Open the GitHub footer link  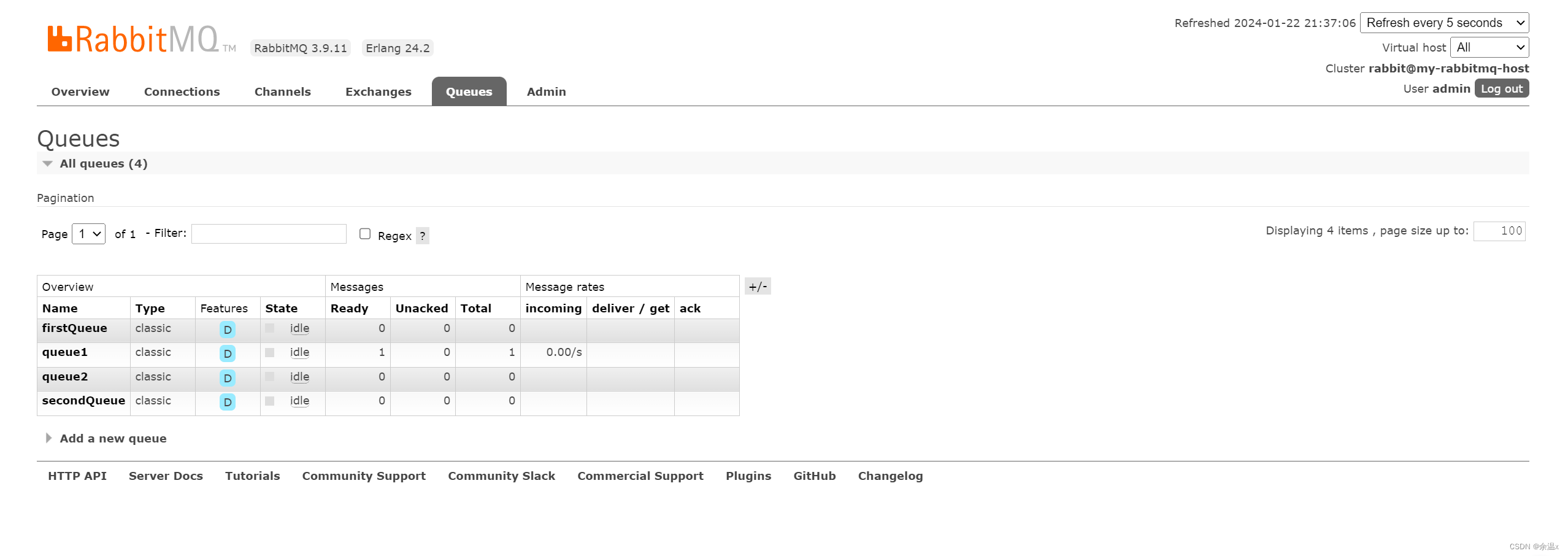(x=815, y=476)
